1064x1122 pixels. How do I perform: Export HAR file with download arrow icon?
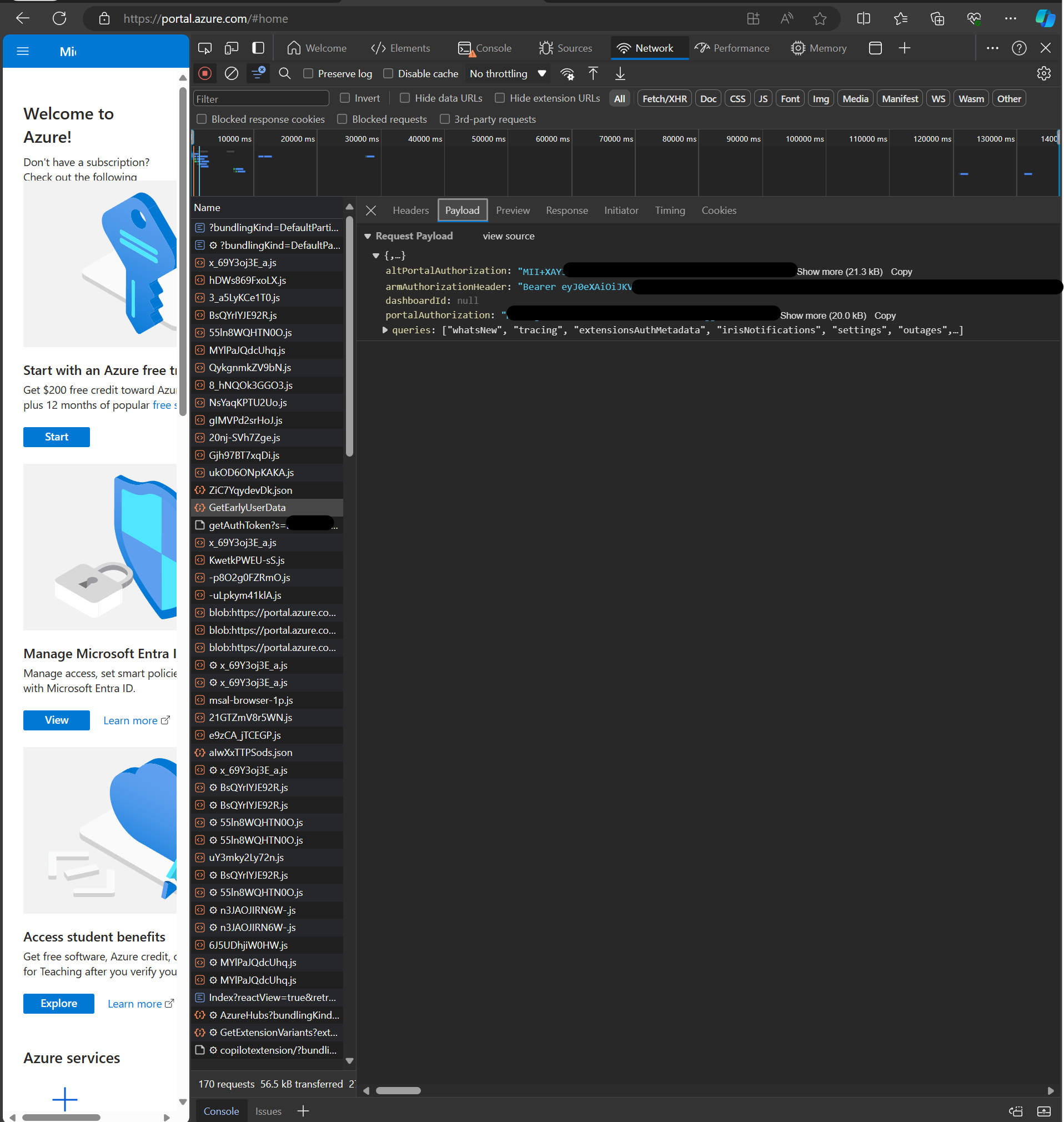tap(620, 73)
